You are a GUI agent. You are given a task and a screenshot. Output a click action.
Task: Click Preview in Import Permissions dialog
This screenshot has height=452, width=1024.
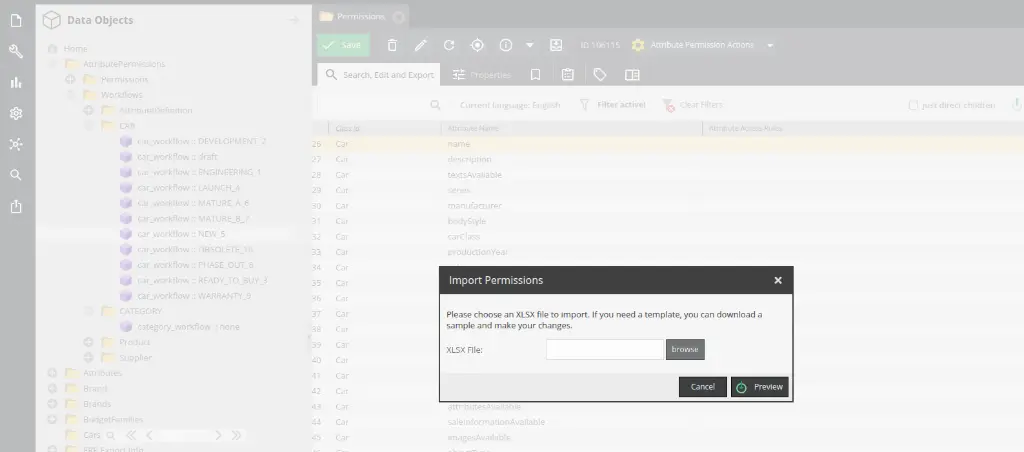pos(760,387)
